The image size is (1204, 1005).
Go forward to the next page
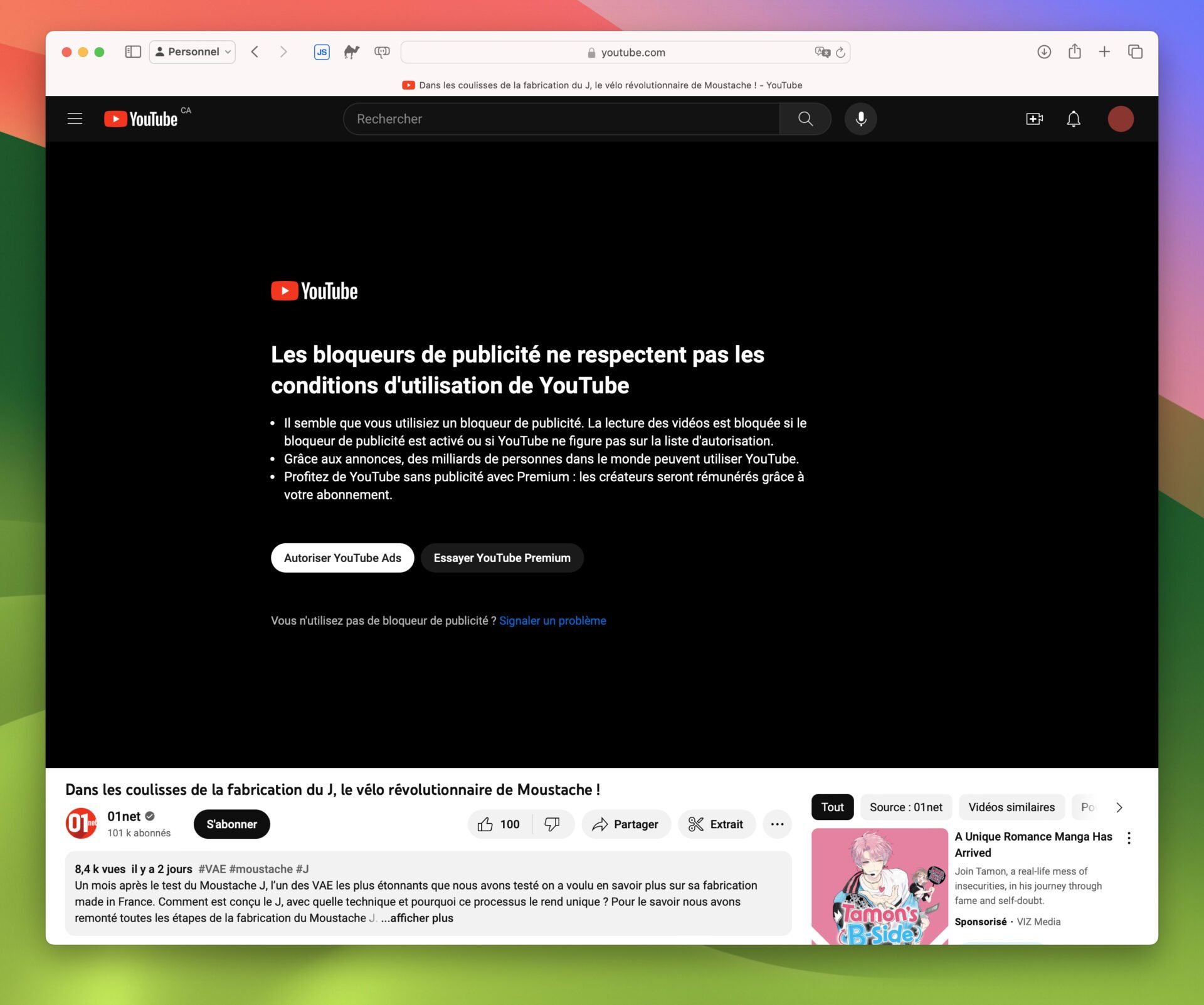point(283,52)
